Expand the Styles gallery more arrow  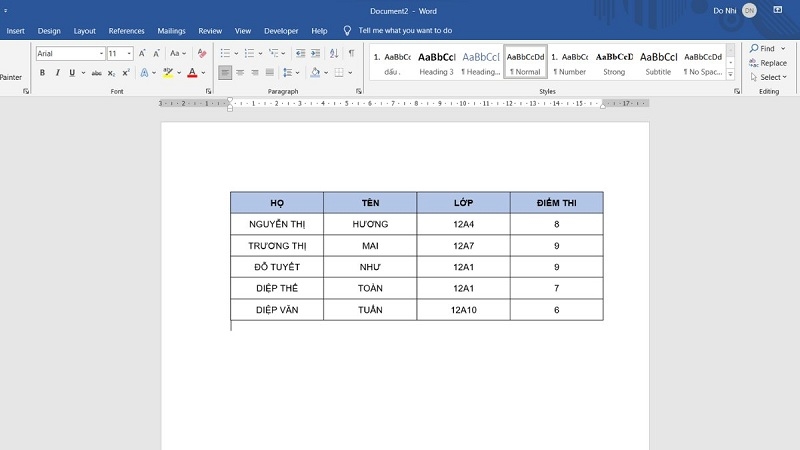(x=730, y=75)
